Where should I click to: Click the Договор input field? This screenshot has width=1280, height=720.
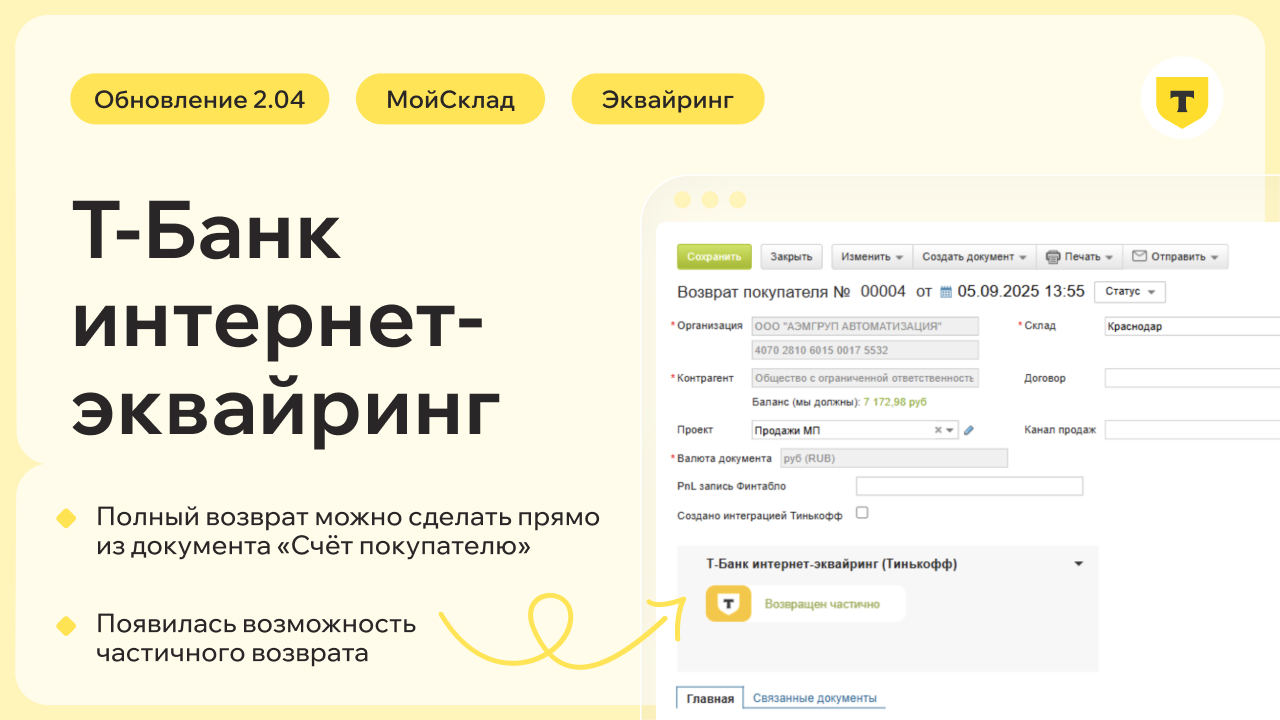click(1192, 378)
